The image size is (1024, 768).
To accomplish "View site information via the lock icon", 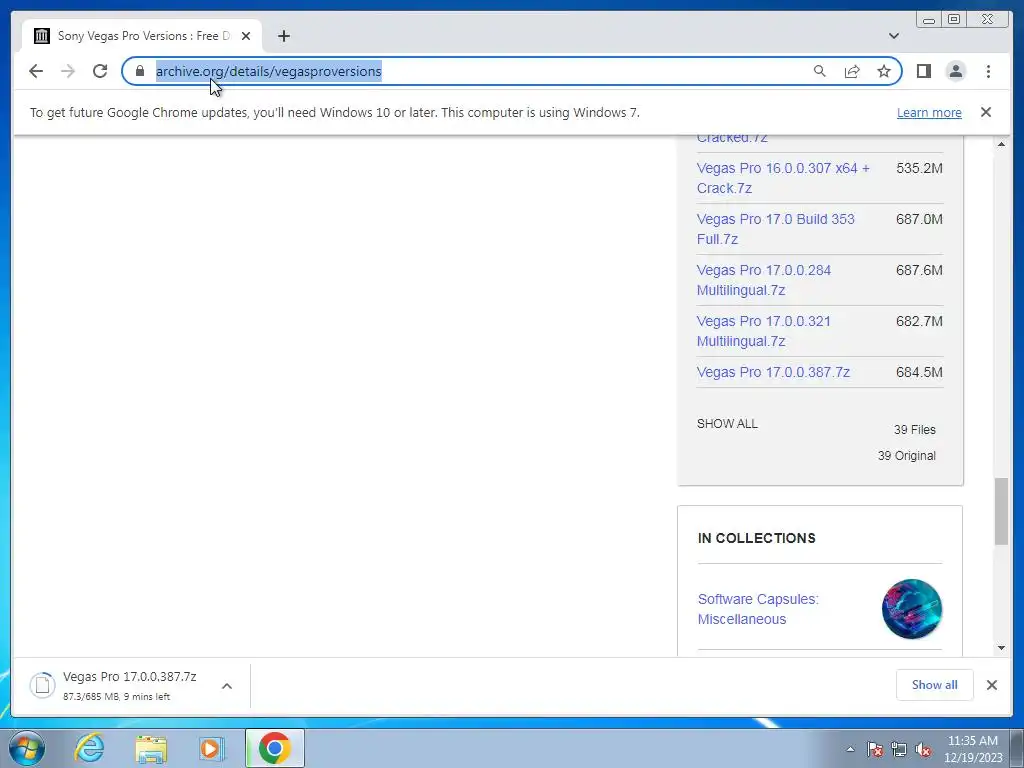I will click(x=140, y=71).
